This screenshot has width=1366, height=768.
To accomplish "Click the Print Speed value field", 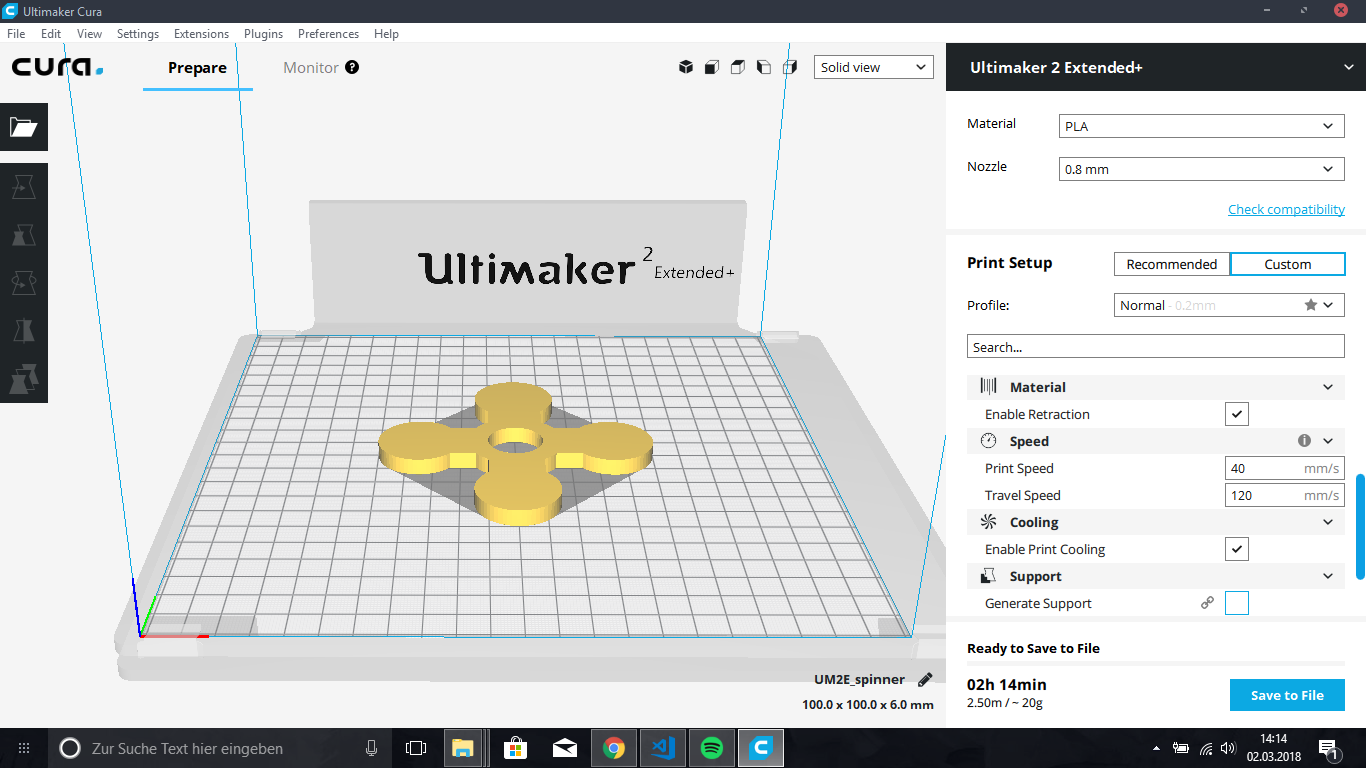I will (1285, 468).
